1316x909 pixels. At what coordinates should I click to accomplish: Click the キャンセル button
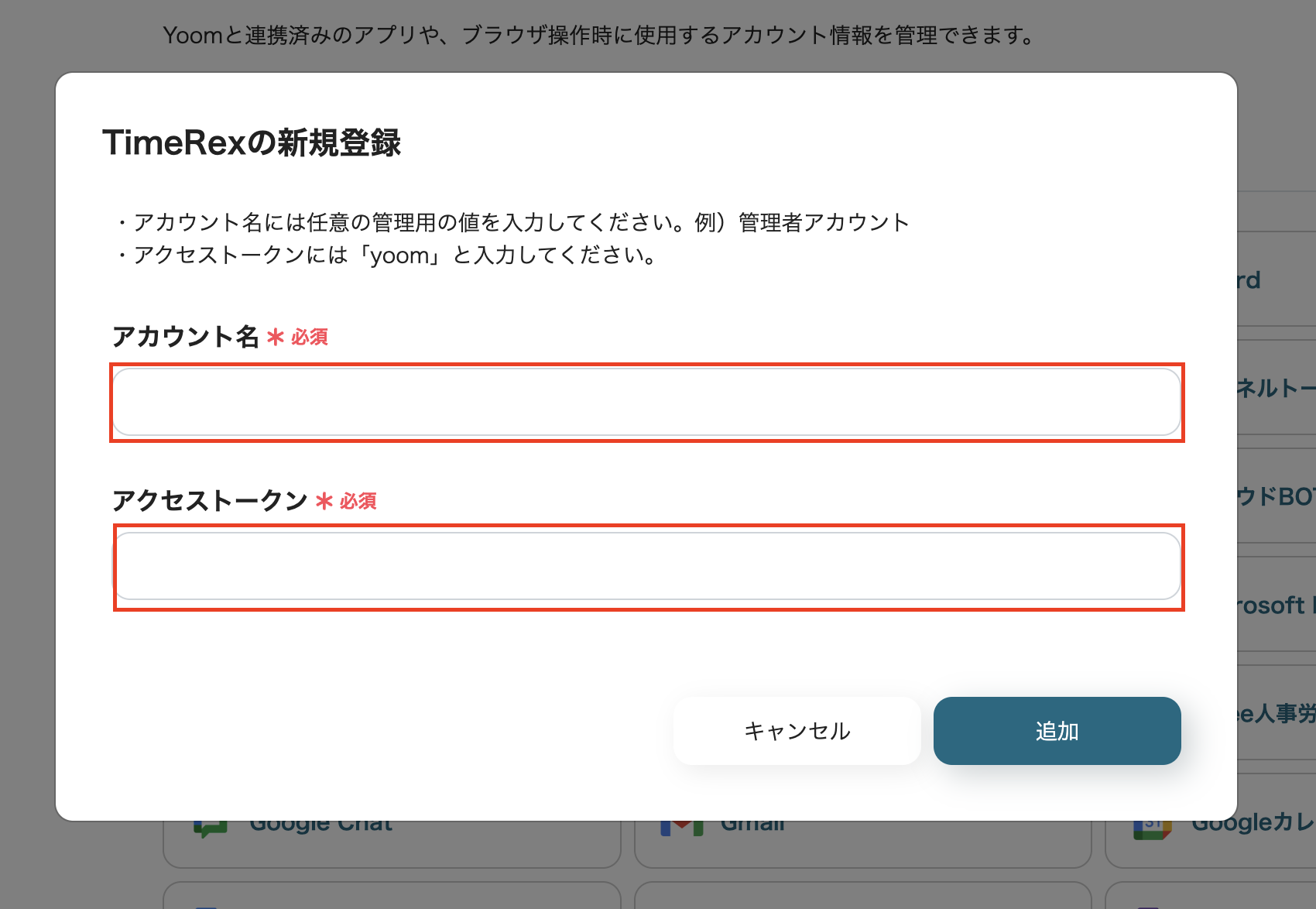pyautogui.click(x=797, y=730)
